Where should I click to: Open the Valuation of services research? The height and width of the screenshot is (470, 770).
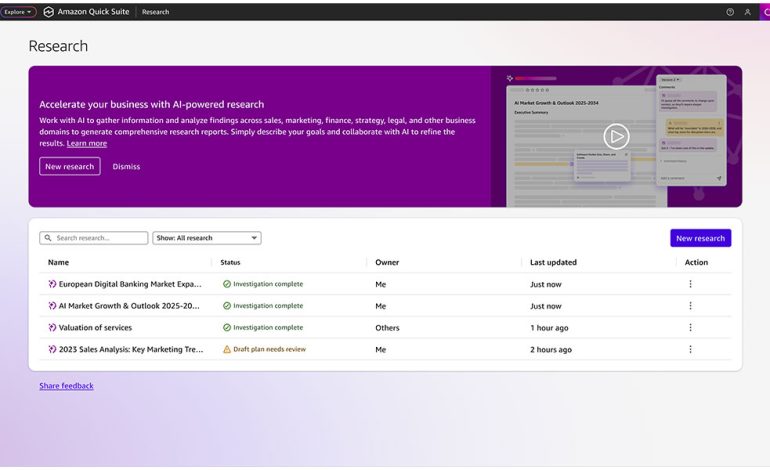point(95,328)
